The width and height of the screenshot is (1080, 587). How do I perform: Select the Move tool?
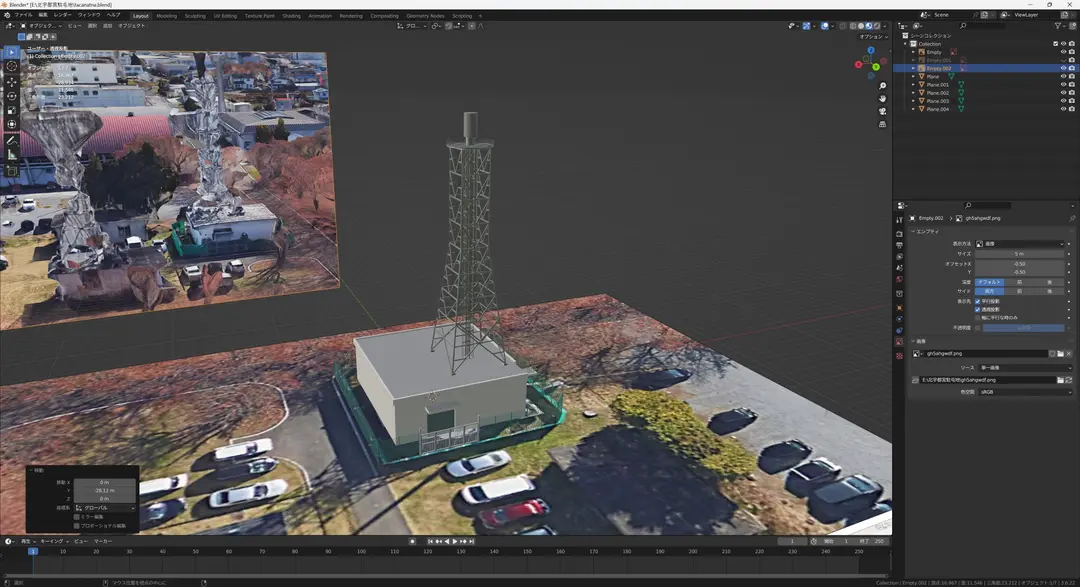(x=12, y=82)
